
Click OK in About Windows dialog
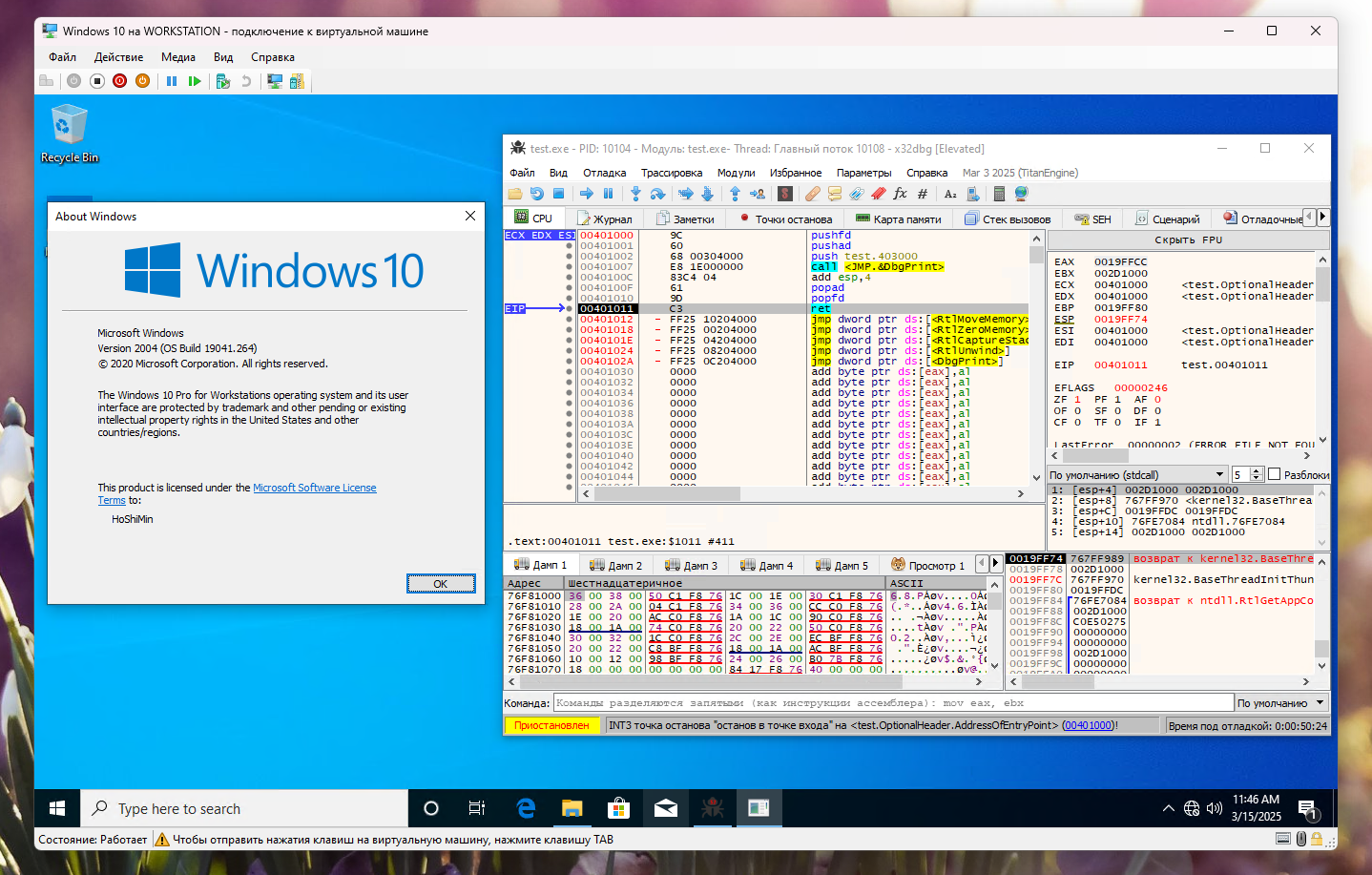(x=440, y=584)
